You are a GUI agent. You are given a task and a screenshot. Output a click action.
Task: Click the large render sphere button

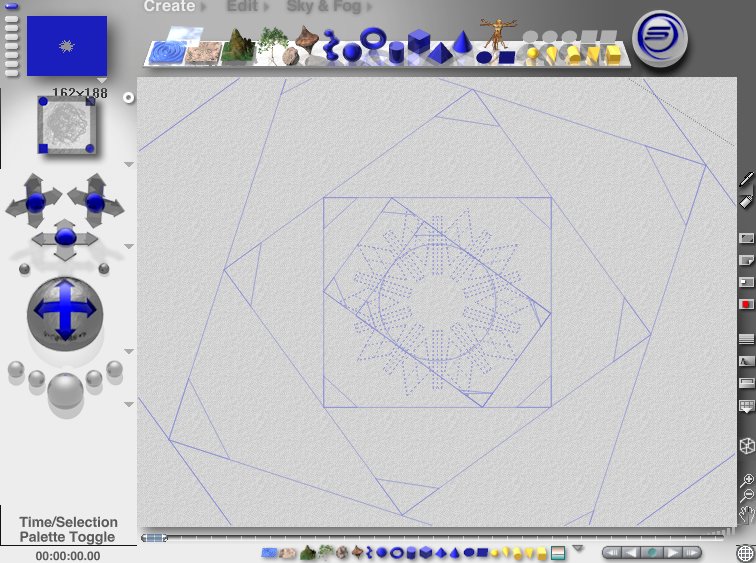coord(65,390)
